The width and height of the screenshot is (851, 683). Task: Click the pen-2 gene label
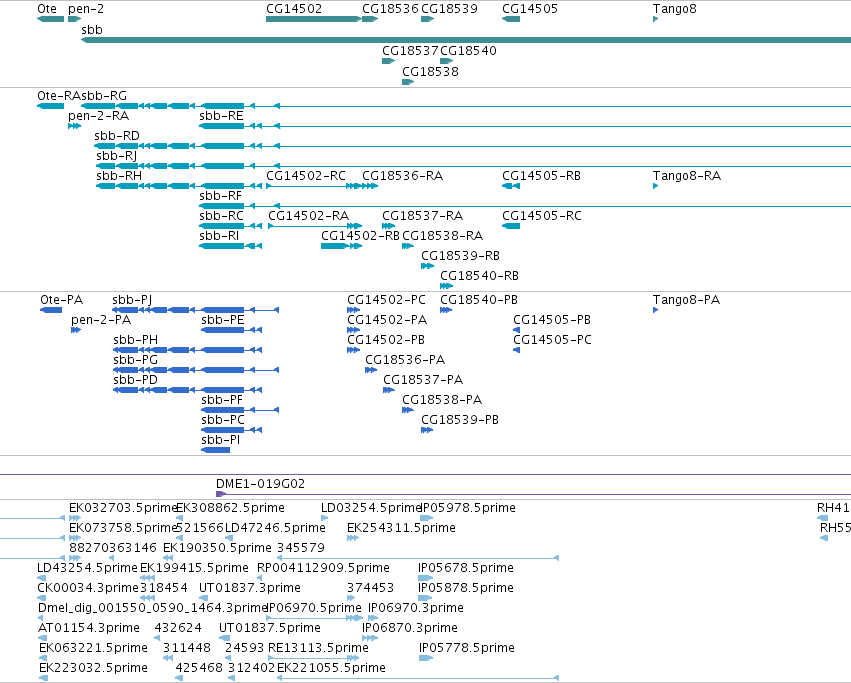86,9
